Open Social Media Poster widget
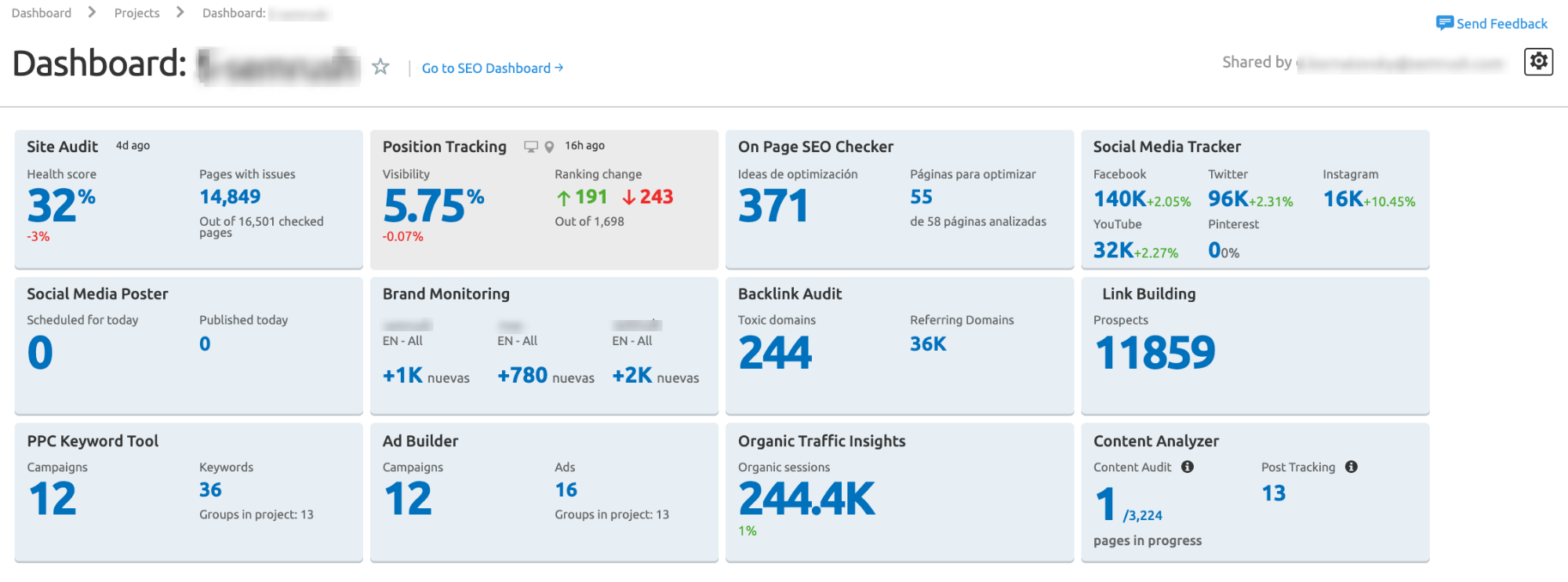Image resolution: width=1568 pixels, height=582 pixels. 97,294
